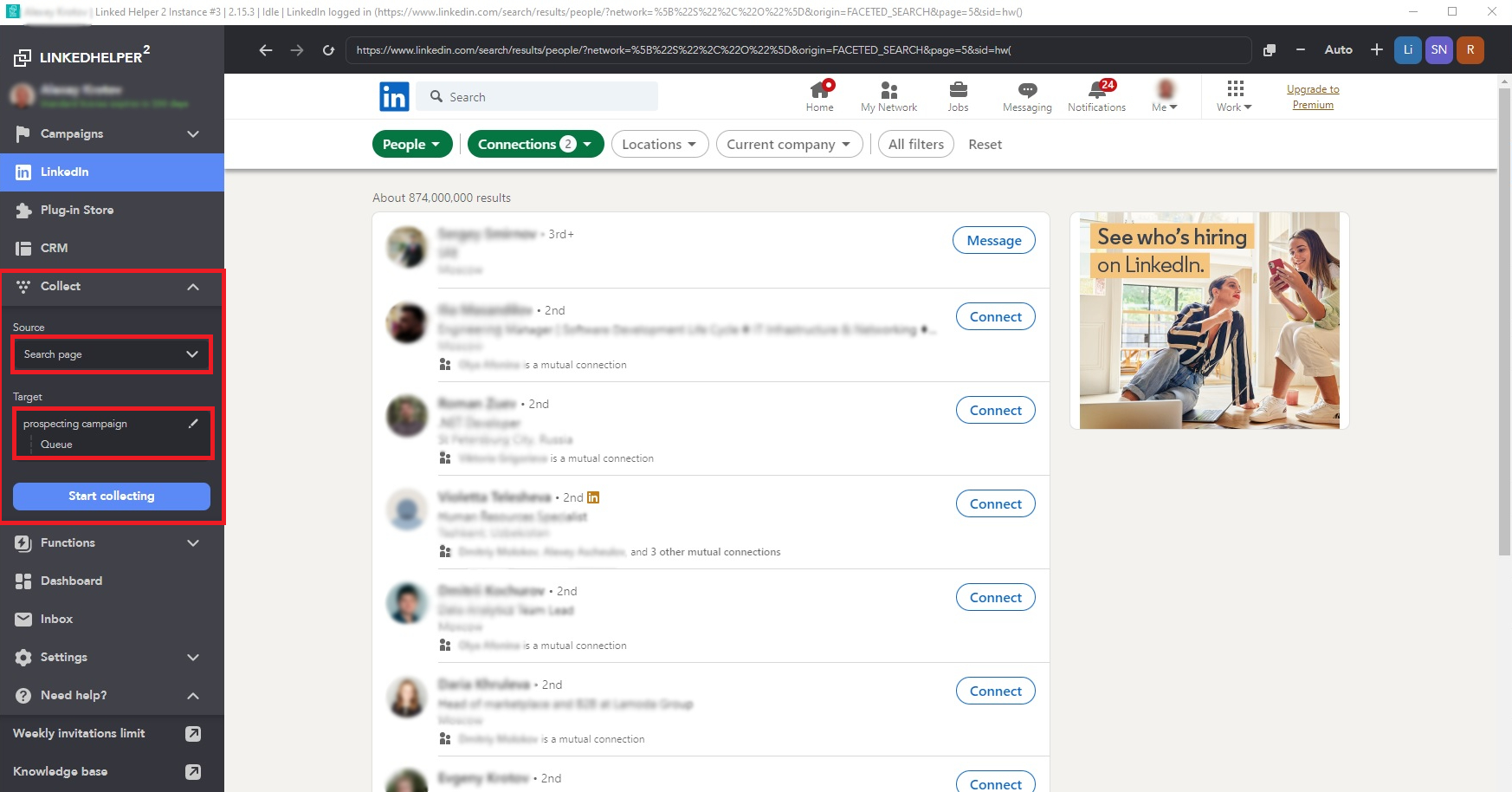Open profile photo of Human Resources Specialist

point(407,510)
